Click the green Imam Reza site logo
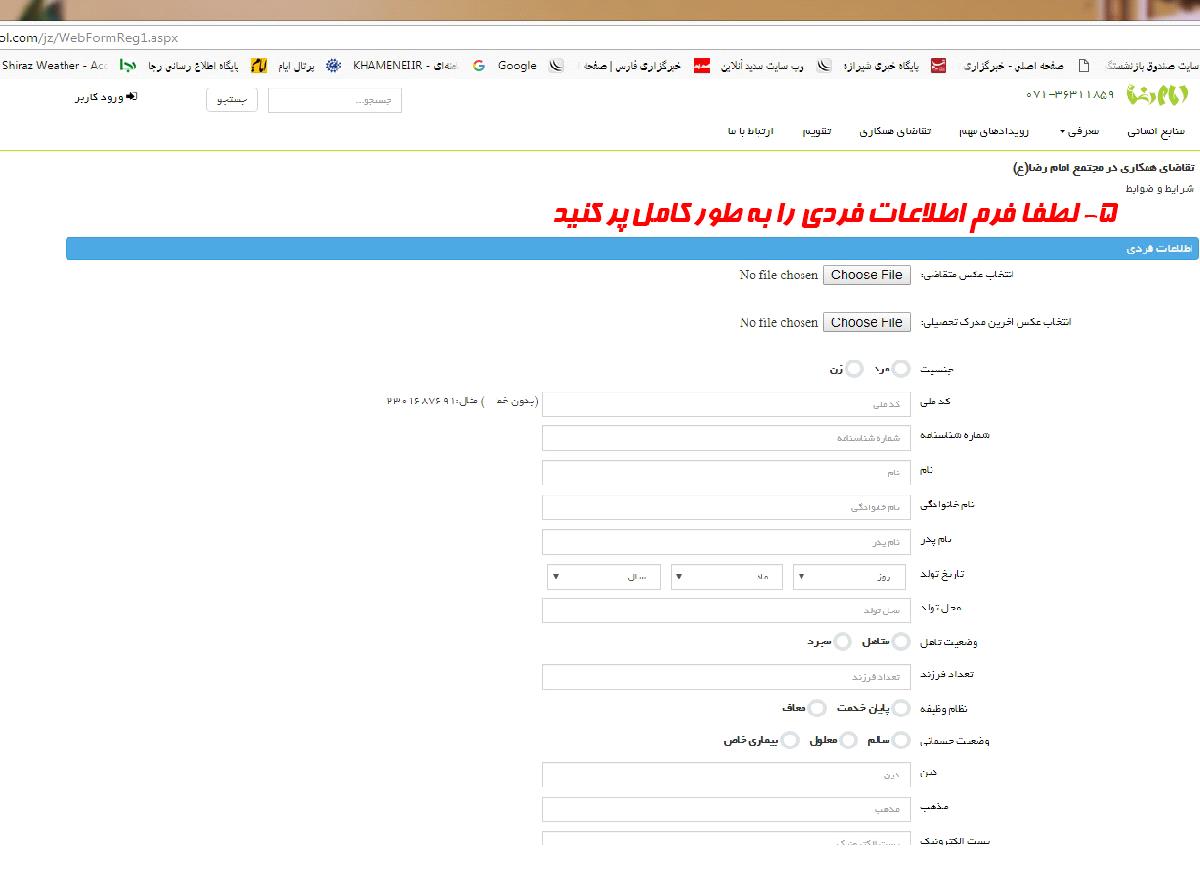This screenshot has width=1200, height=875. coord(1157,95)
